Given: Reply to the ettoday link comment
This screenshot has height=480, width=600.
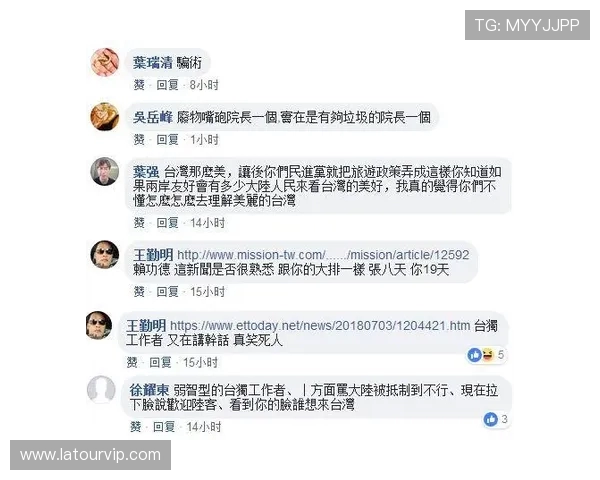Looking at the screenshot, I should (160, 362).
